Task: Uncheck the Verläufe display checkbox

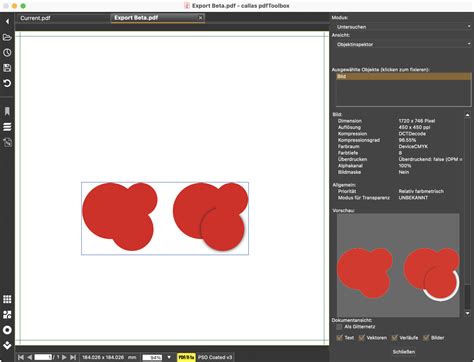Action: point(394,338)
